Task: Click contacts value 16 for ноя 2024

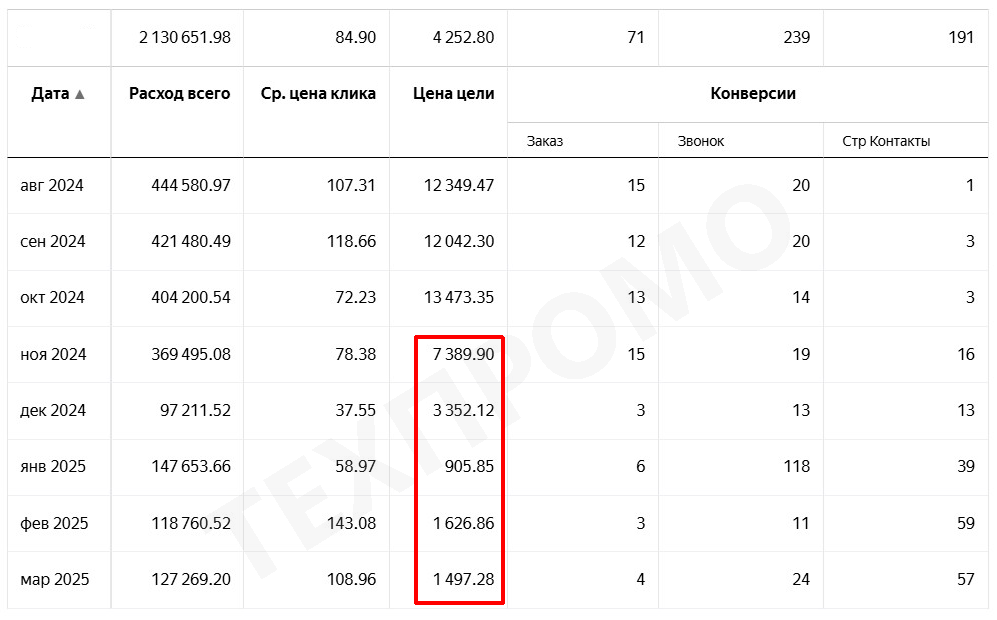Action: click(966, 354)
